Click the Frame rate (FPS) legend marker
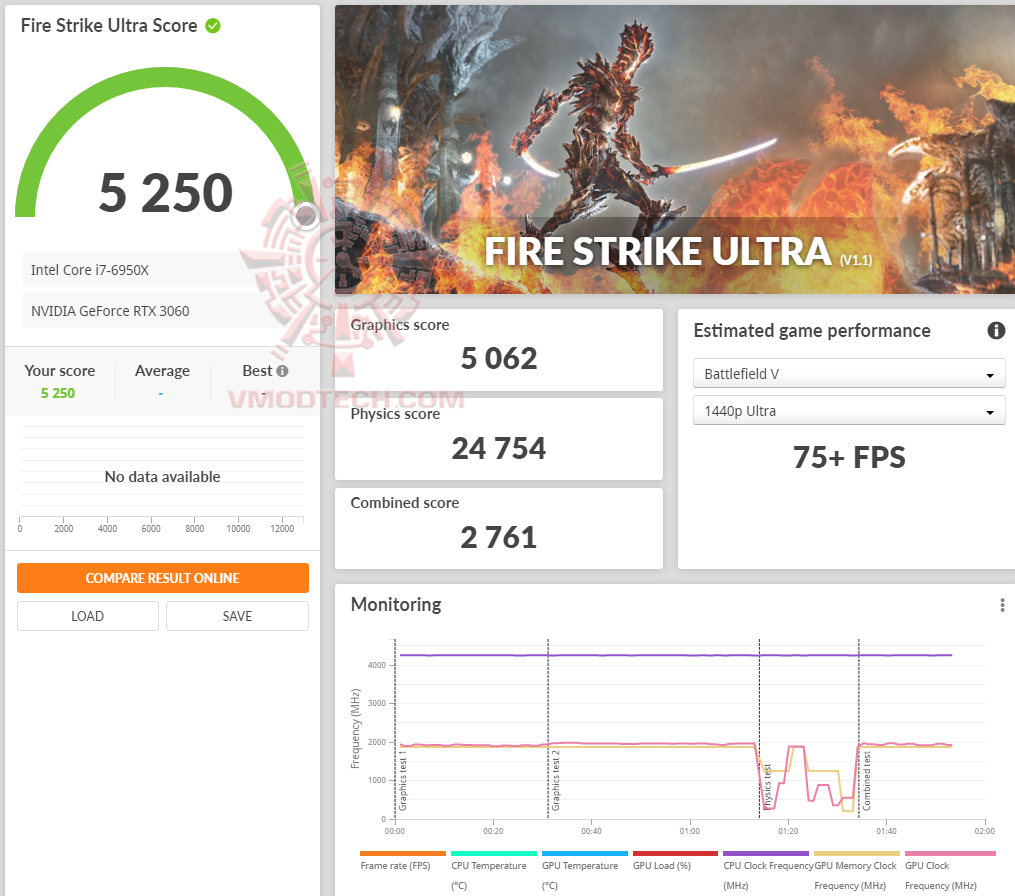 [x=403, y=852]
